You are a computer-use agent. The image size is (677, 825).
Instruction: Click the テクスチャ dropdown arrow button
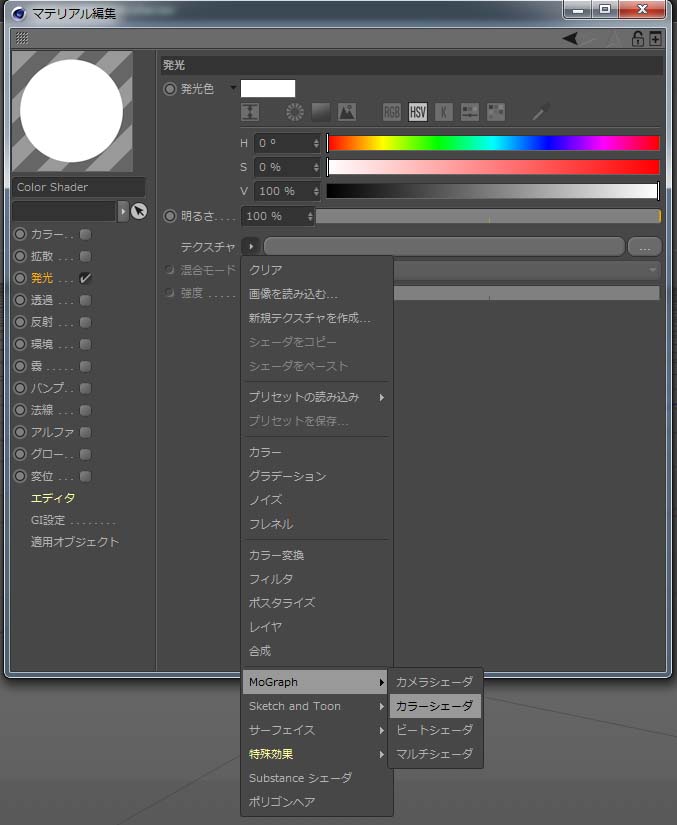250,246
